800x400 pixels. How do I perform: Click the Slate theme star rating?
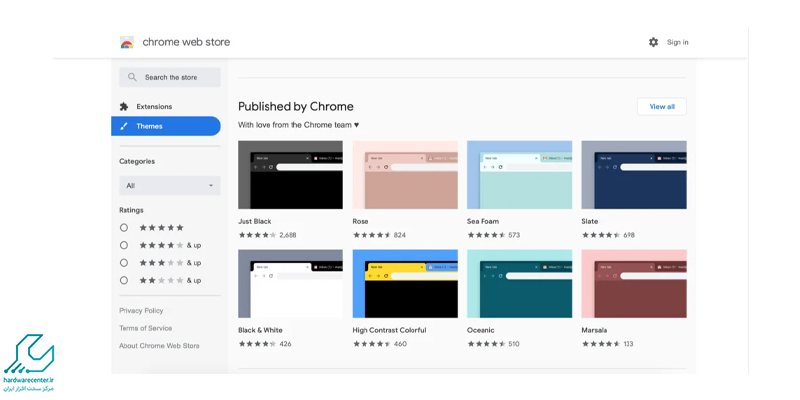pos(601,235)
